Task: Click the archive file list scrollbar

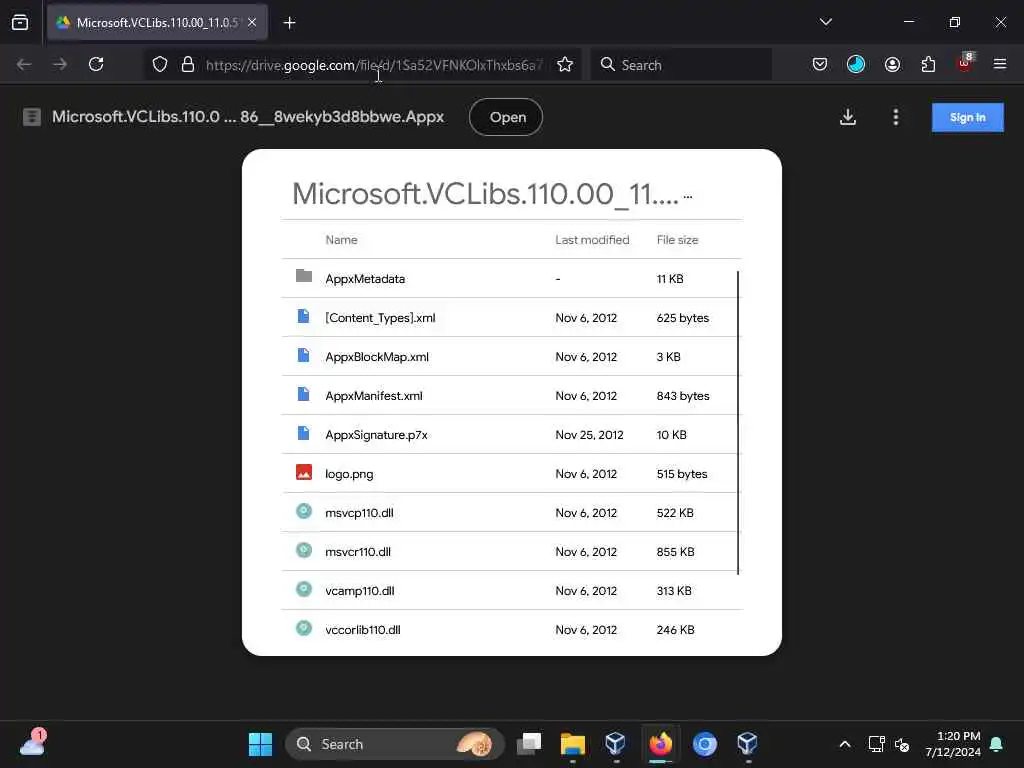Action: (738, 423)
